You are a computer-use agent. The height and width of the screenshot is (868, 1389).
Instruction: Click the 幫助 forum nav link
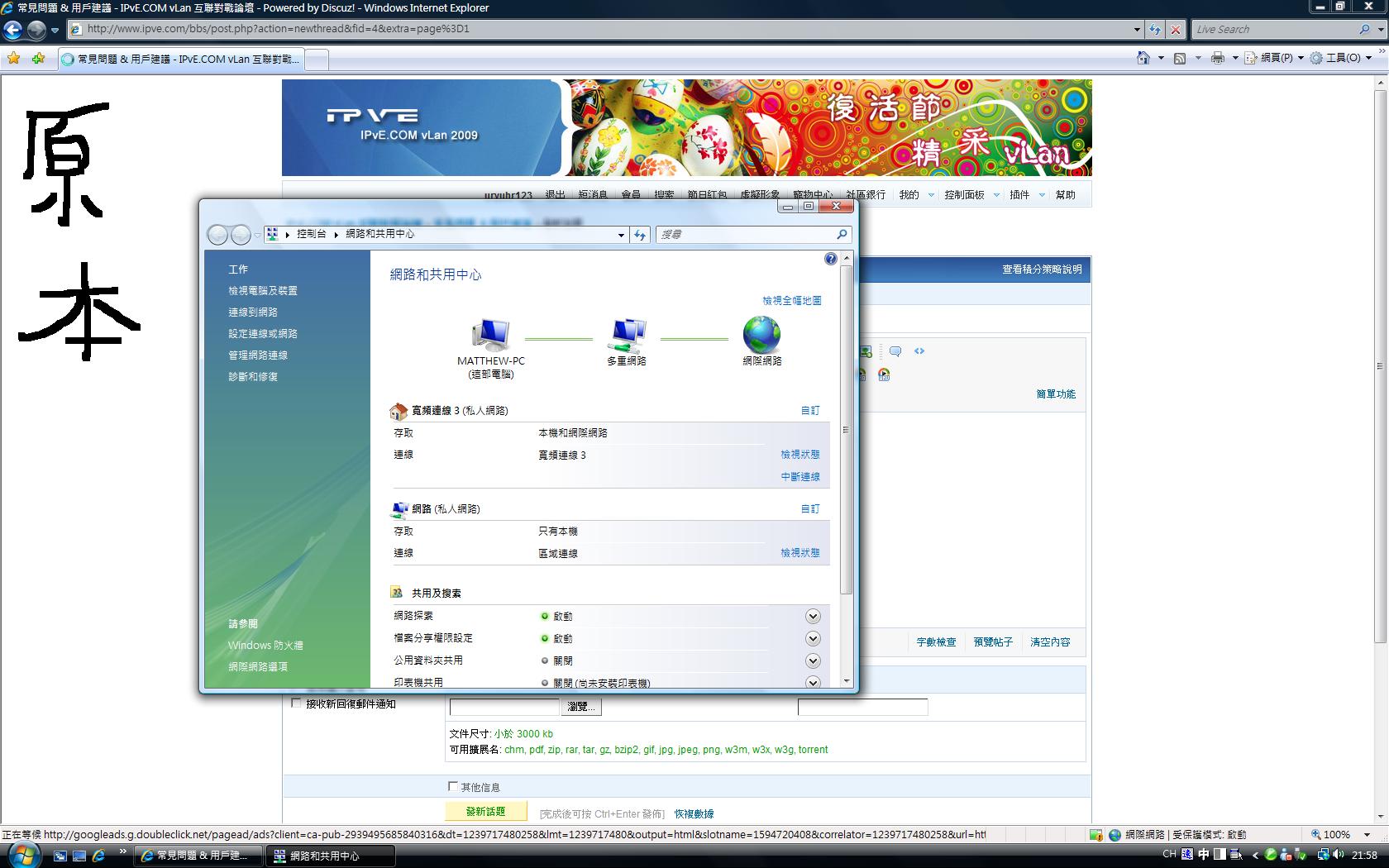click(1066, 195)
